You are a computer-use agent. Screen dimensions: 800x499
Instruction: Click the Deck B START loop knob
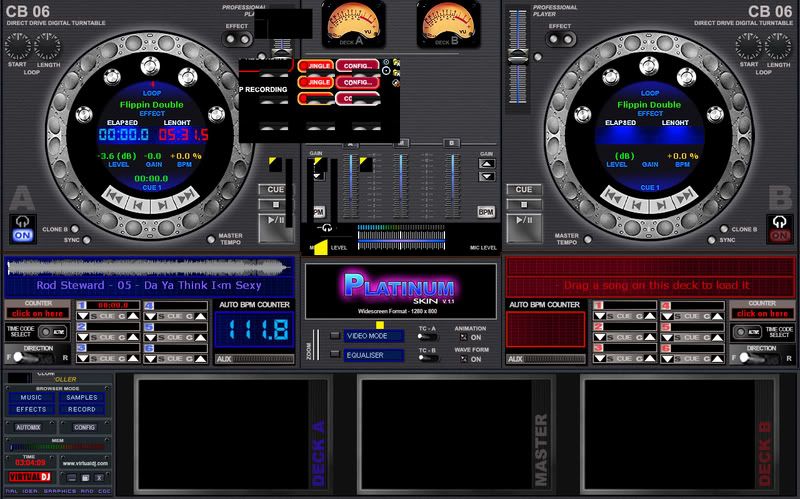coord(748,46)
